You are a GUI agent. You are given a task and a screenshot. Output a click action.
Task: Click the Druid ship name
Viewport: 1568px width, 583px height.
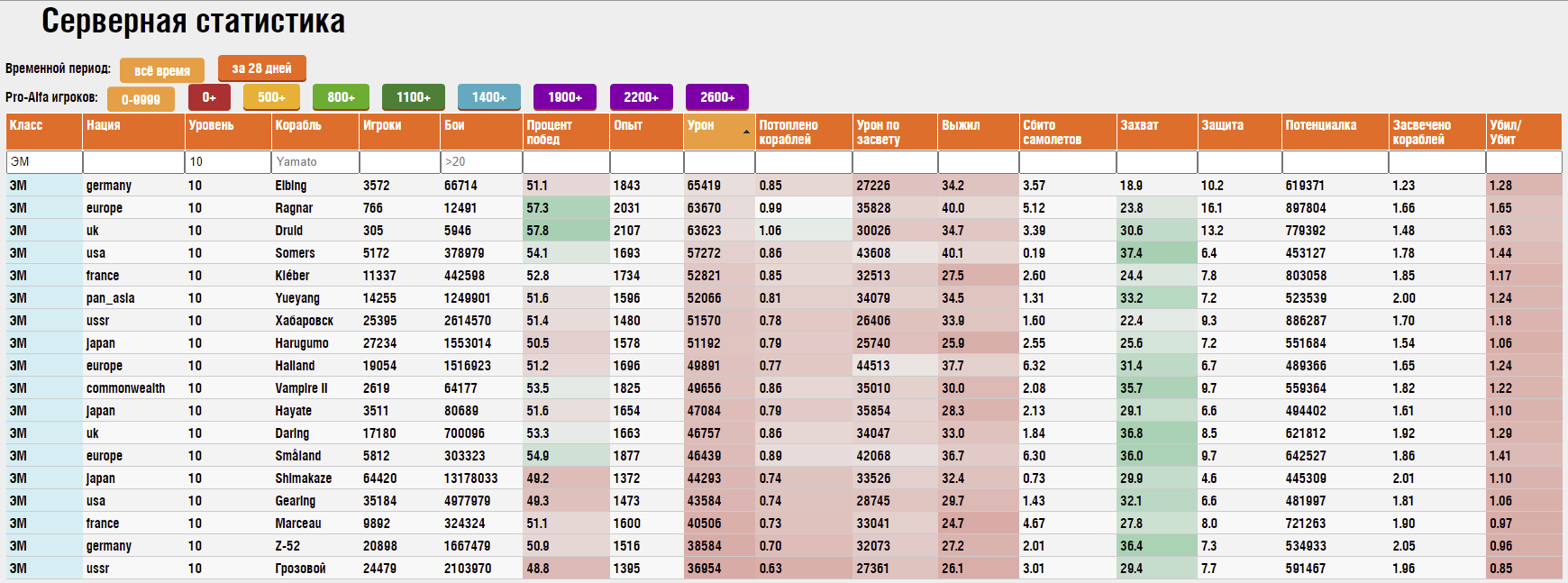point(289,231)
